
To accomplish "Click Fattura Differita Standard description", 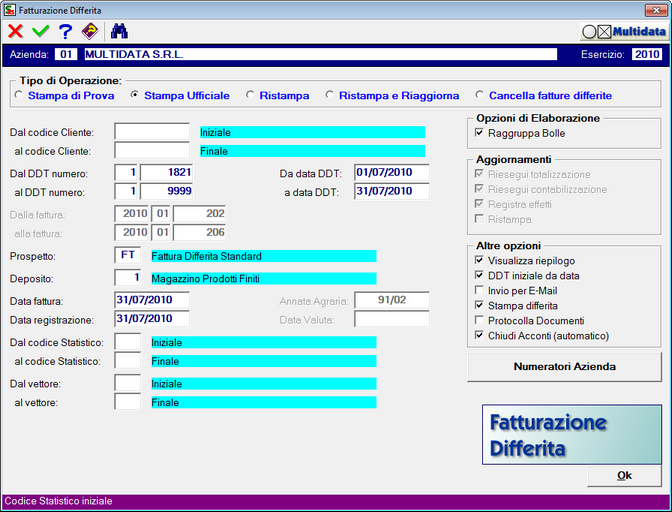I will pyautogui.click(x=264, y=256).
